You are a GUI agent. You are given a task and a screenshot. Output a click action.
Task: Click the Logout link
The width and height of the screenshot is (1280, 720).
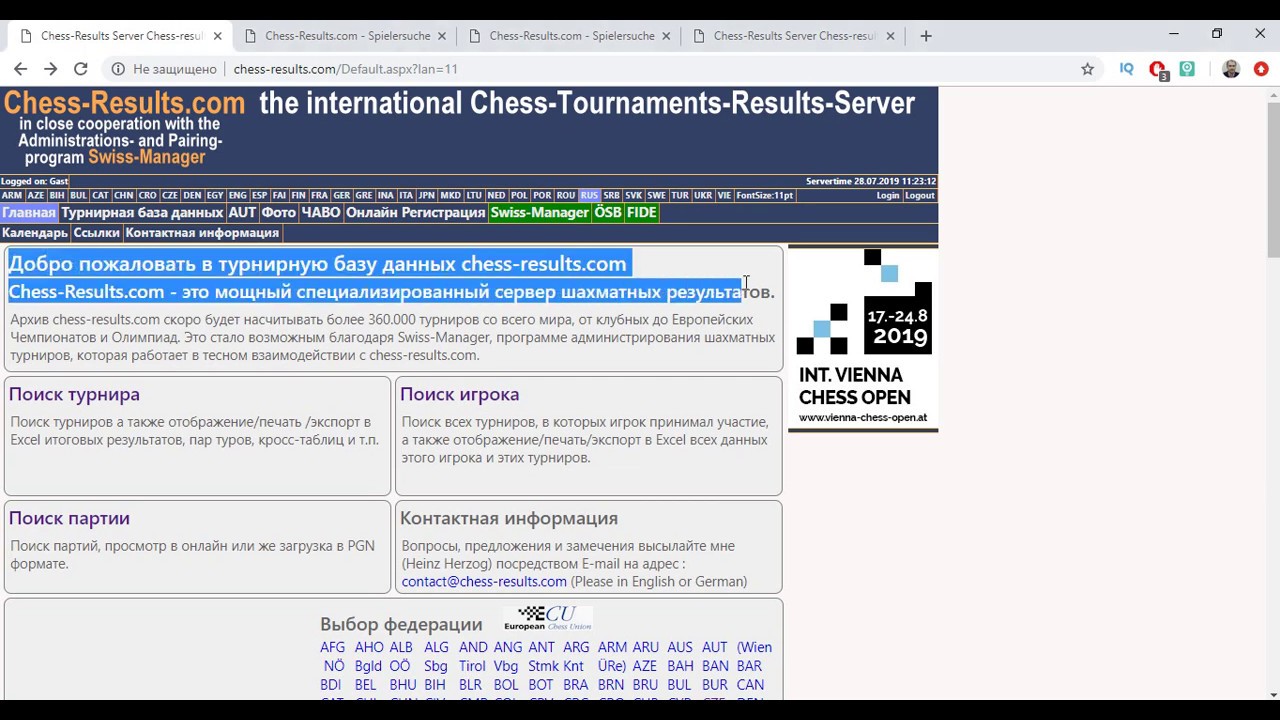pos(920,196)
